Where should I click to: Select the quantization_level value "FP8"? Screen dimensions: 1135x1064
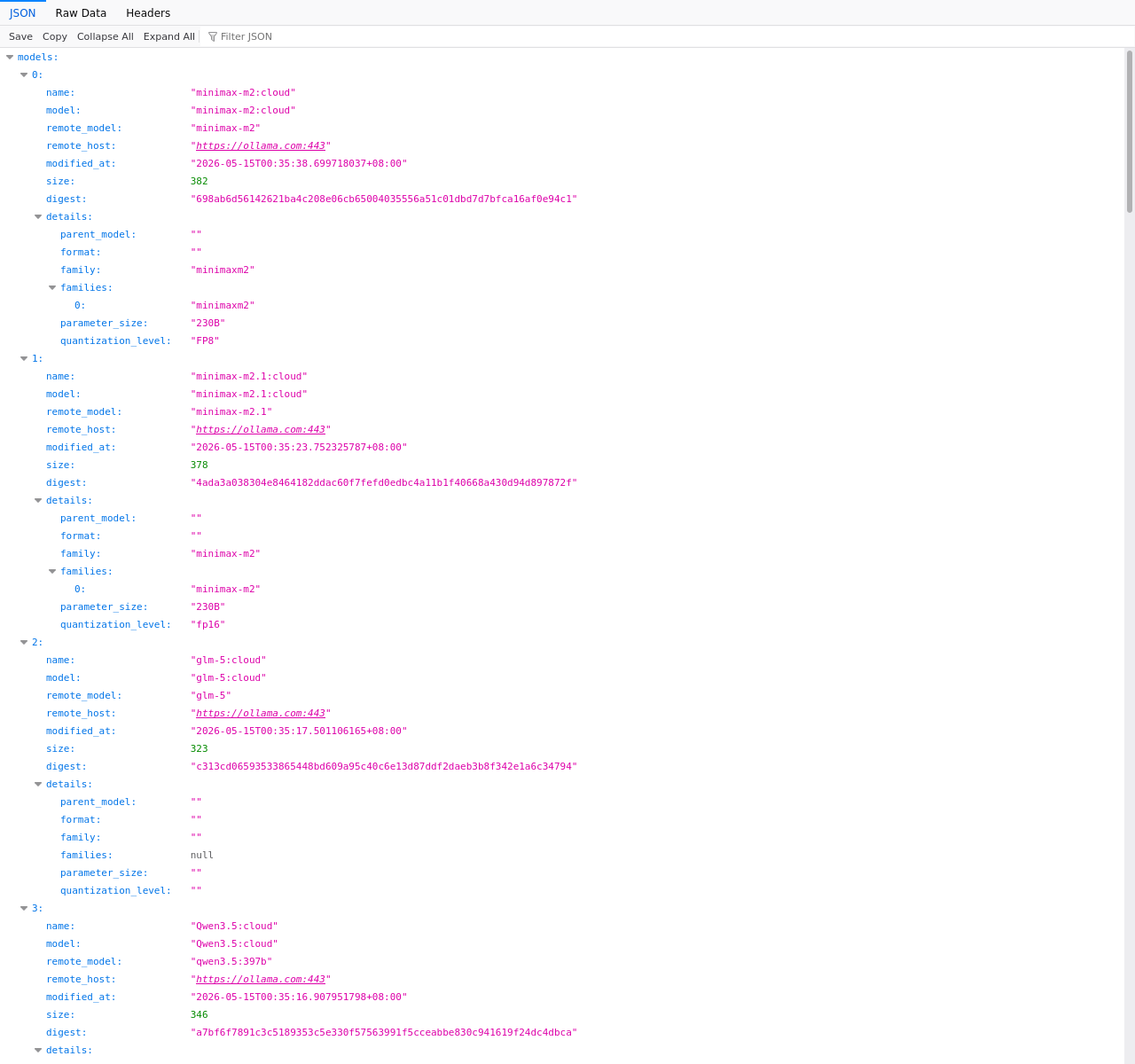pos(205,340)
